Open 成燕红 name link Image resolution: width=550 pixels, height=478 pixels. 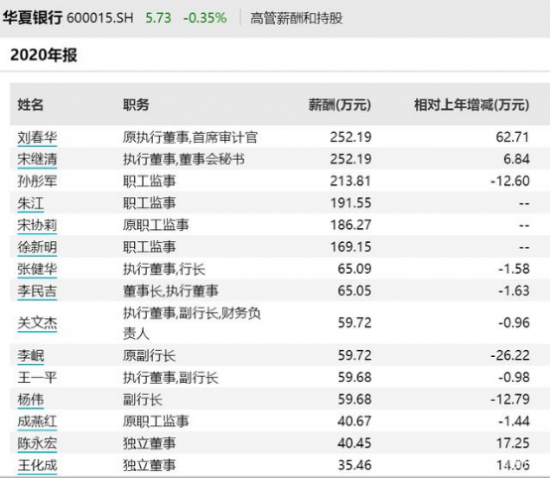[37, 421]
